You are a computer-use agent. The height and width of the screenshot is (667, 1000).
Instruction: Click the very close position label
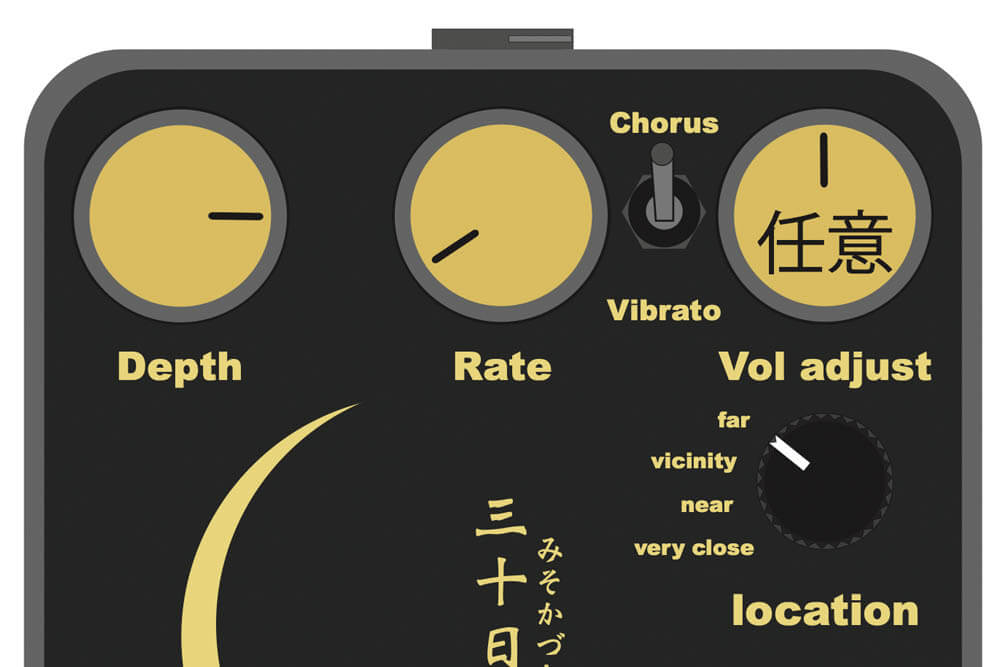[x=694, y=548]
